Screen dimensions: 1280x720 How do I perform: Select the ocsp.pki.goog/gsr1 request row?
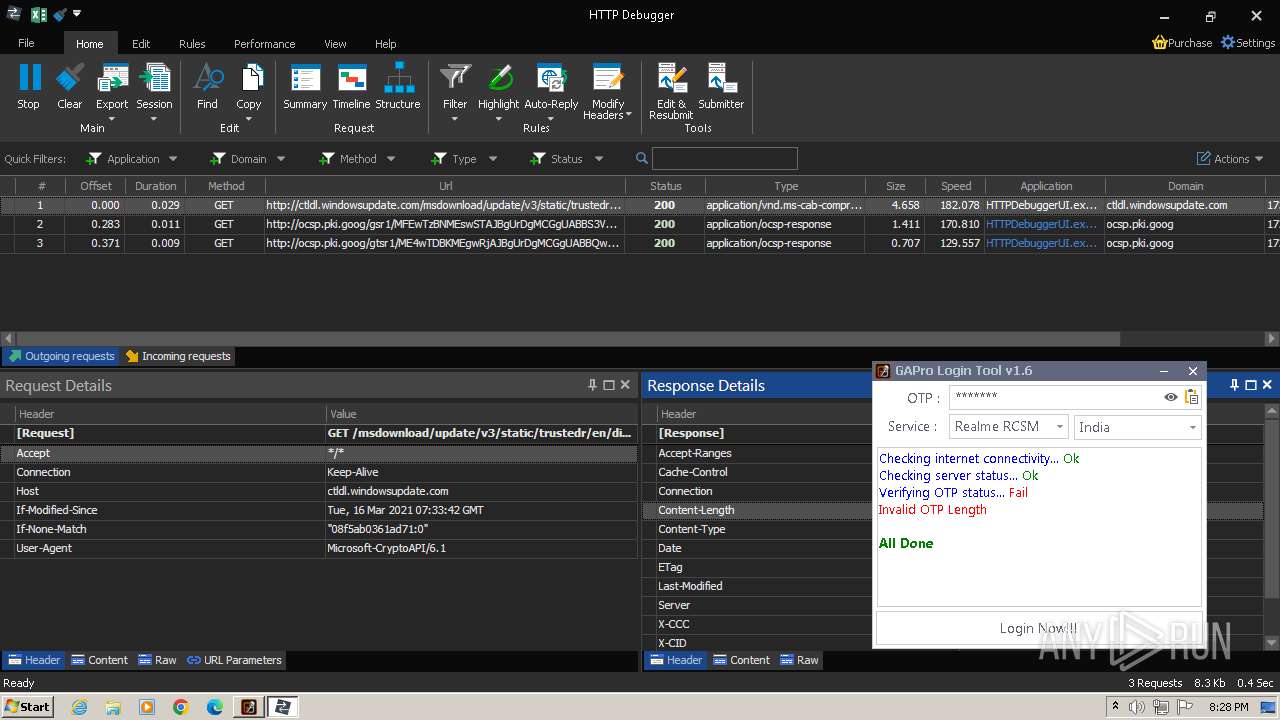click(x=640, y=224)
